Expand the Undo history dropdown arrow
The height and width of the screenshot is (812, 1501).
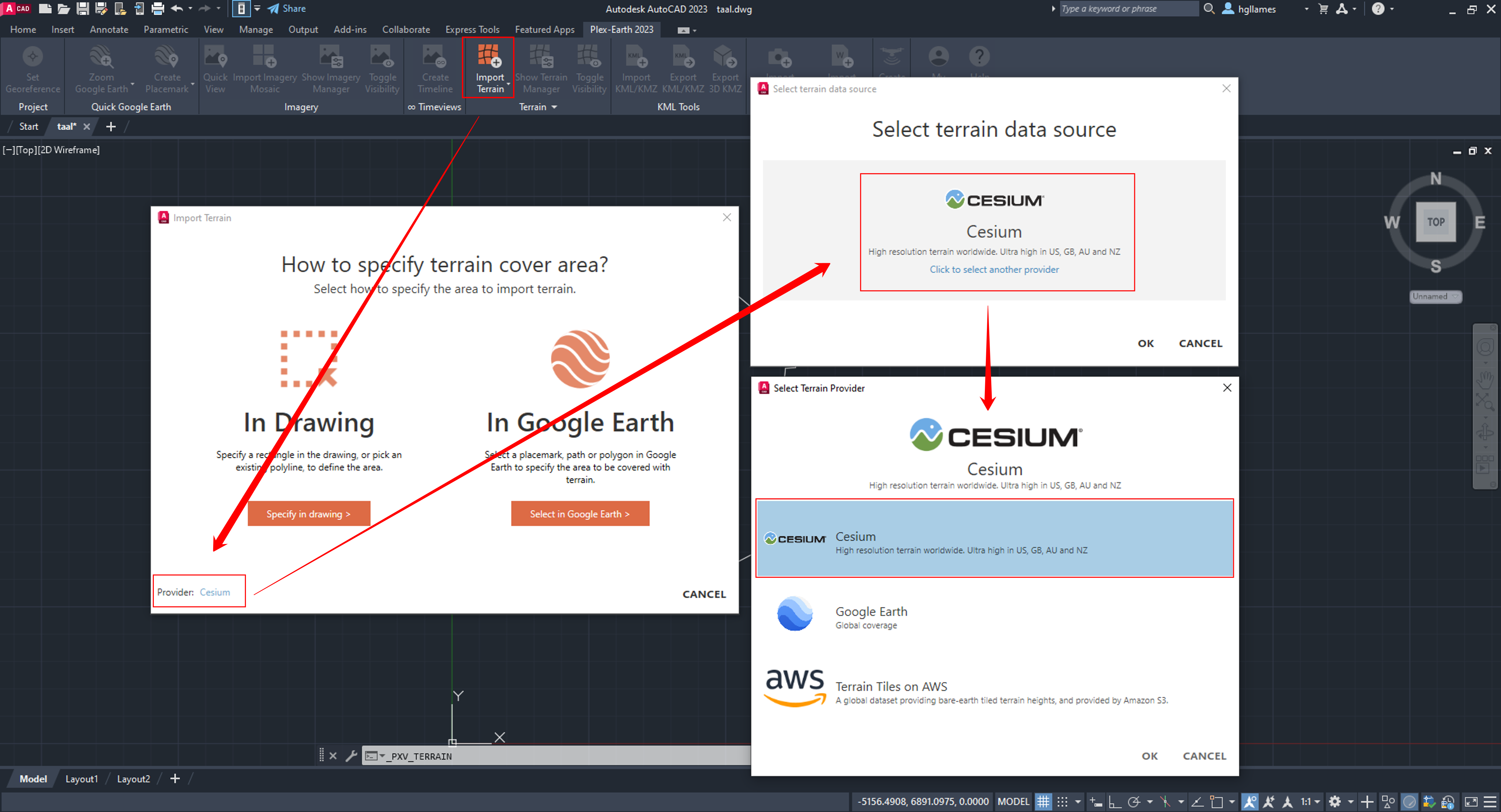(x=190, y=9)
